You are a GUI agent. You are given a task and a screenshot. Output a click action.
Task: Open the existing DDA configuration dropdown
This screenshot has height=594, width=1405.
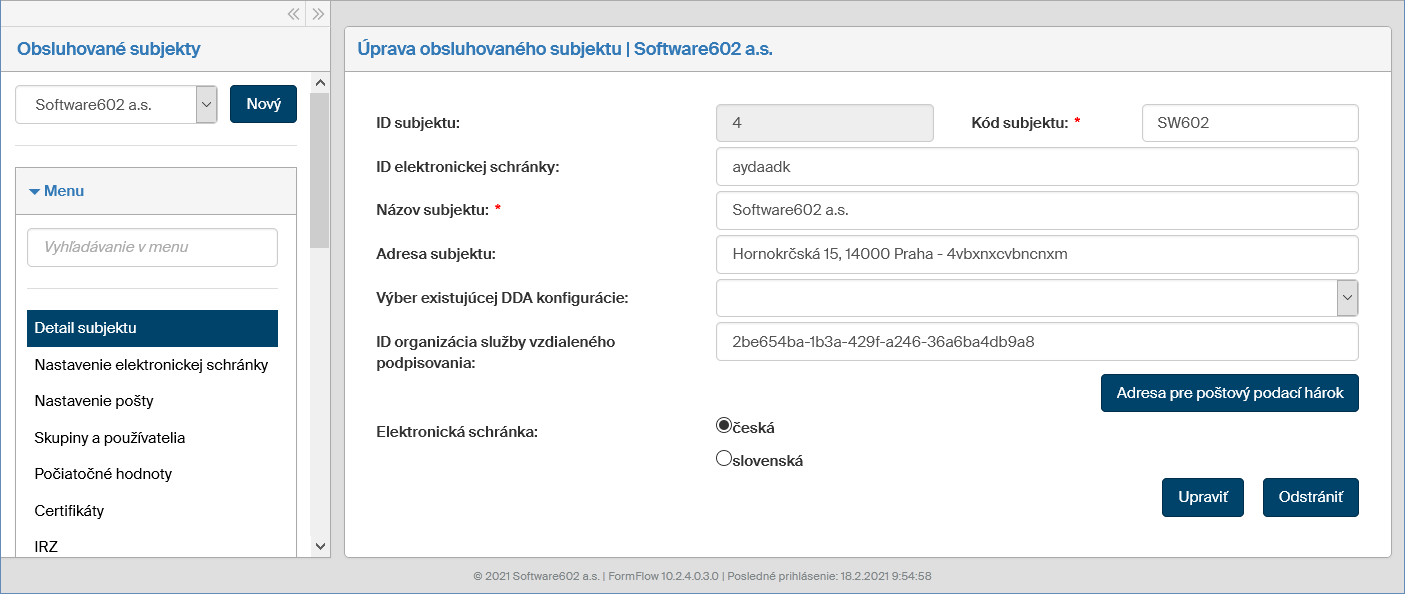(1347, 297)
